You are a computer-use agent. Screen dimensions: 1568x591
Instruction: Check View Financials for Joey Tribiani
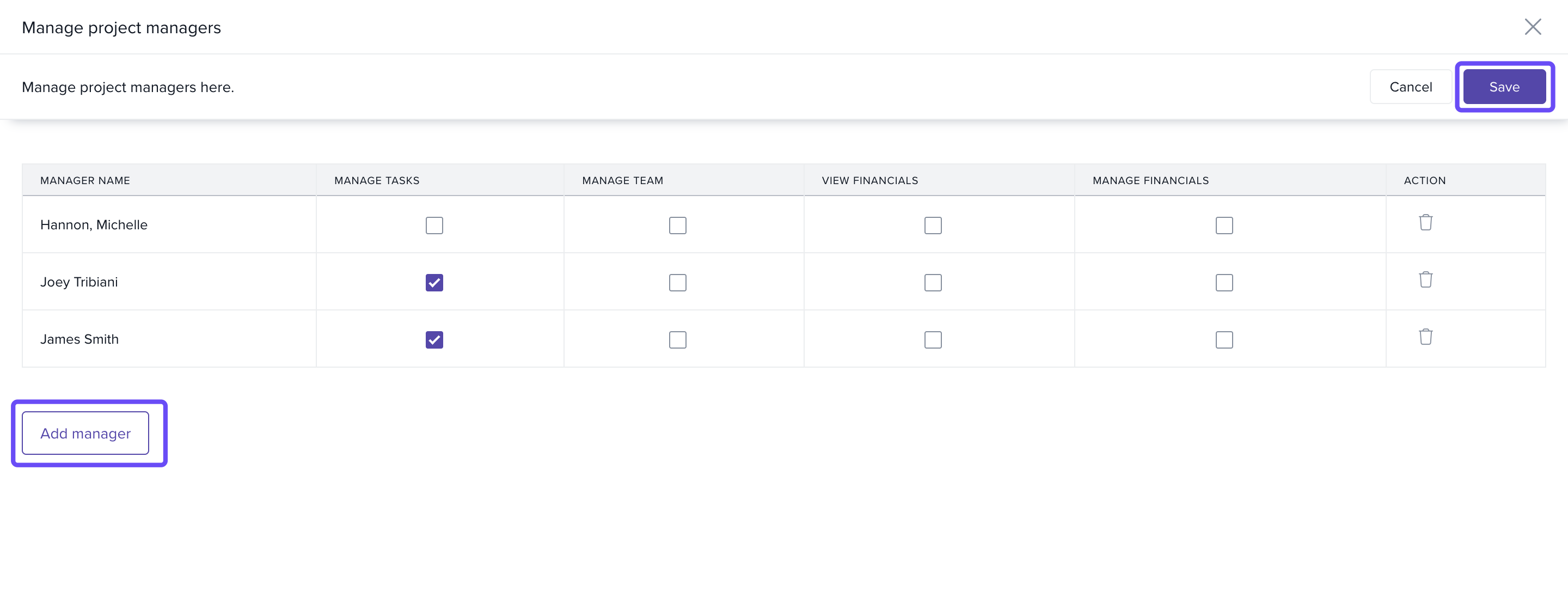coord(933,283)
